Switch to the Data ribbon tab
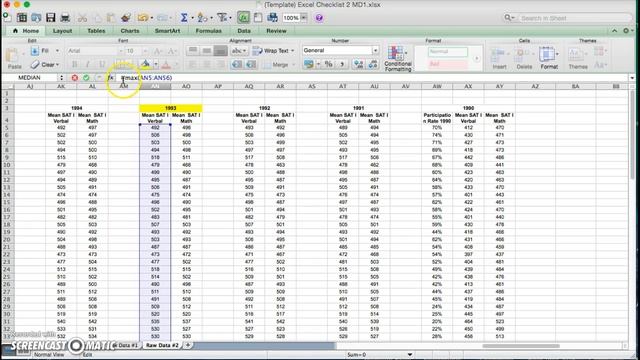This screenshot has width=640, height=360. 244,31
